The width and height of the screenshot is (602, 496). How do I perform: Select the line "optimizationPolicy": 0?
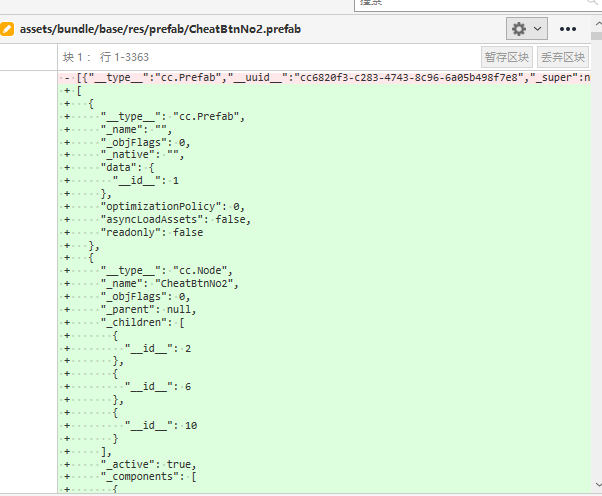coord(324,207)
